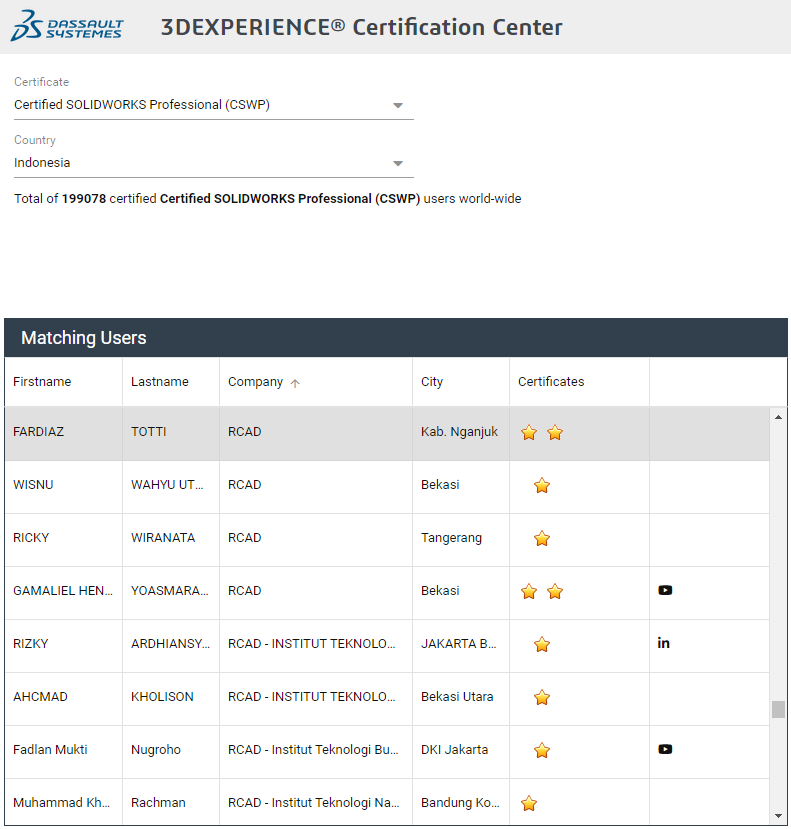Open LinkedIn icon in RIZKY row
Screen dimensions: 791x829
[663, 643]
